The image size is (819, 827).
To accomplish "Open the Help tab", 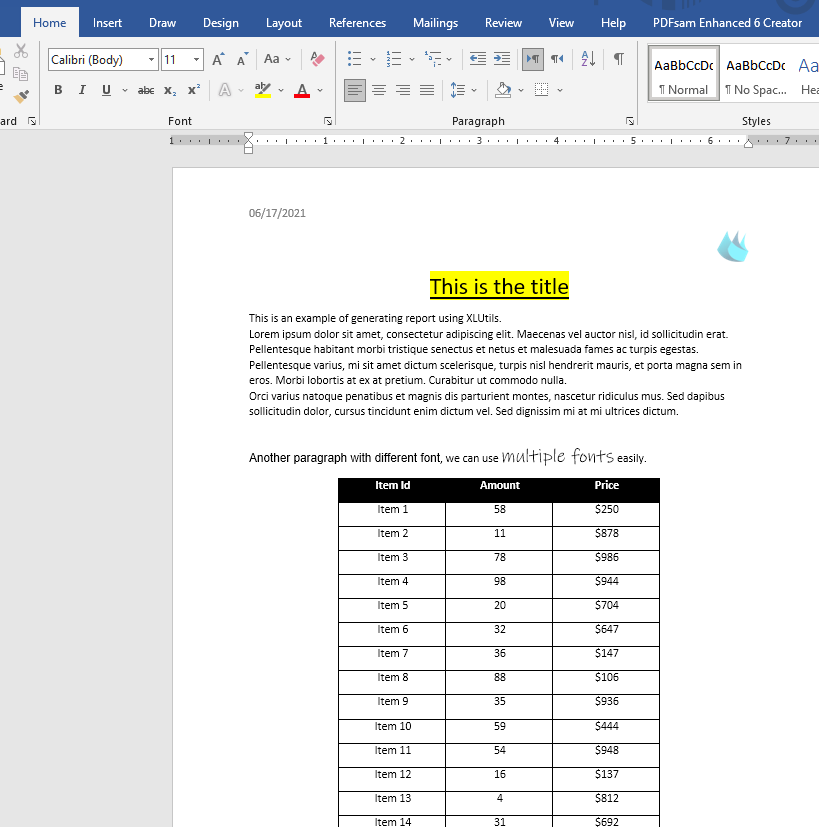I will 613,23.
